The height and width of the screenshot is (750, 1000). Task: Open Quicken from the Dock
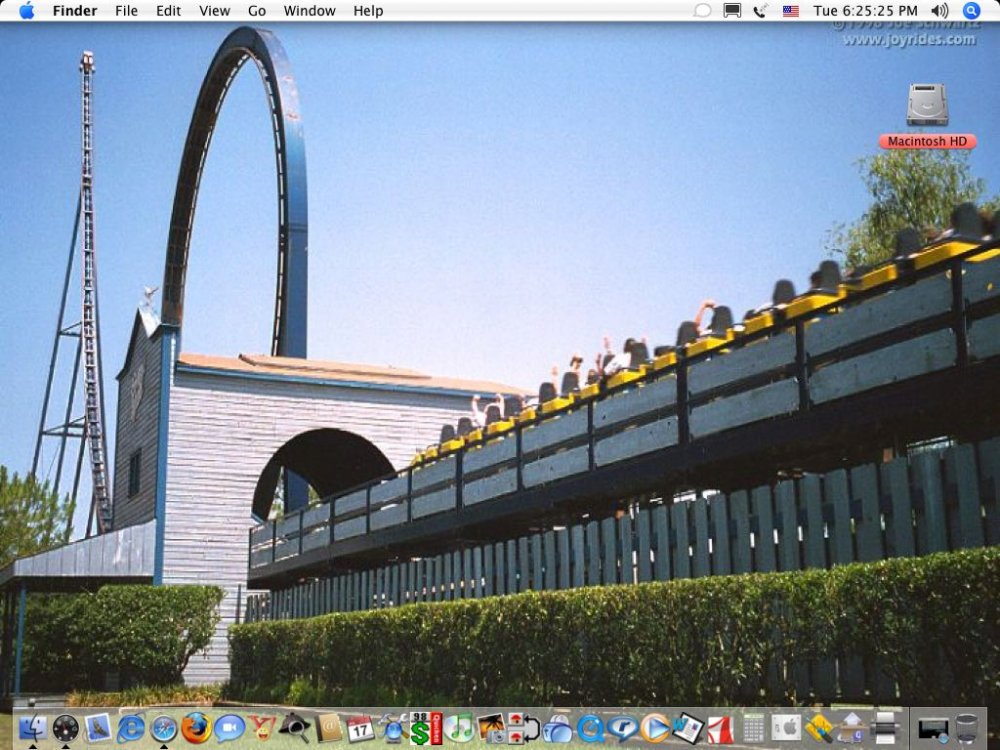[426, 727]
